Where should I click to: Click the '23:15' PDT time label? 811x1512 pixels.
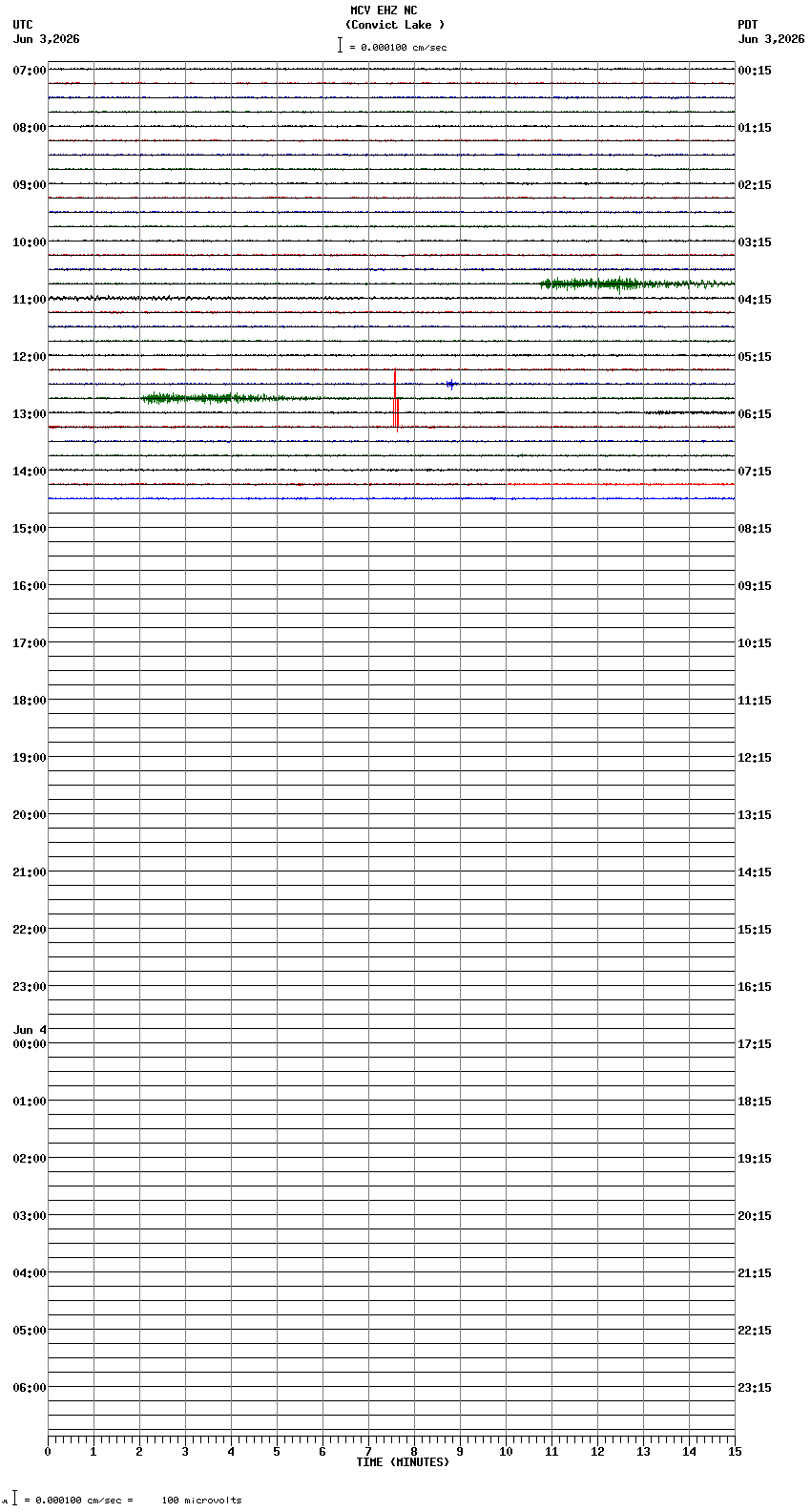[x=755, y=1387]
